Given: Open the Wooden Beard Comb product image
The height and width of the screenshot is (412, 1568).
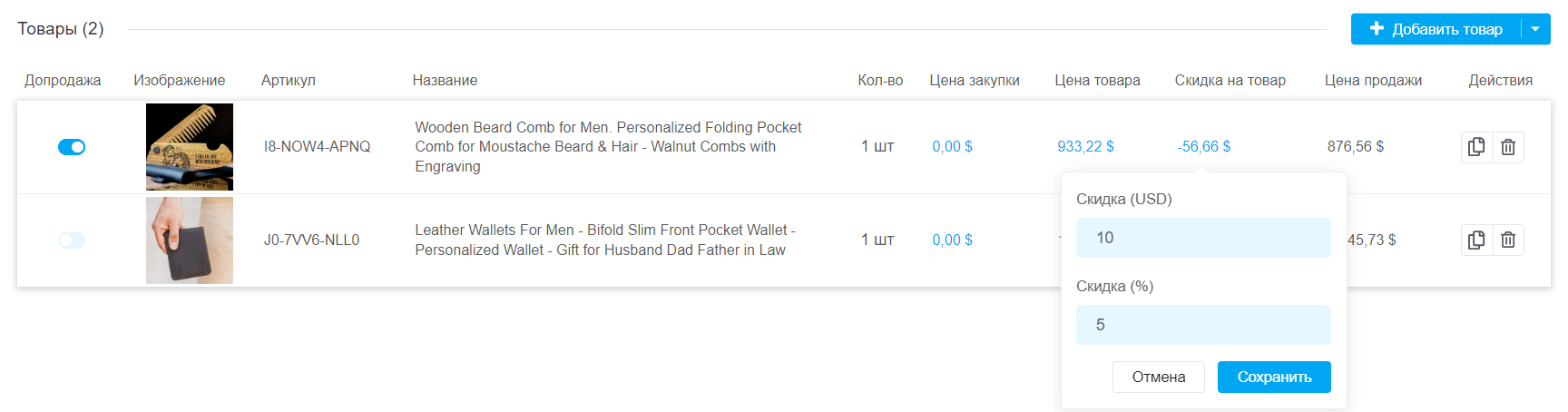Looking at the screenshot, I should pos(190,147).
